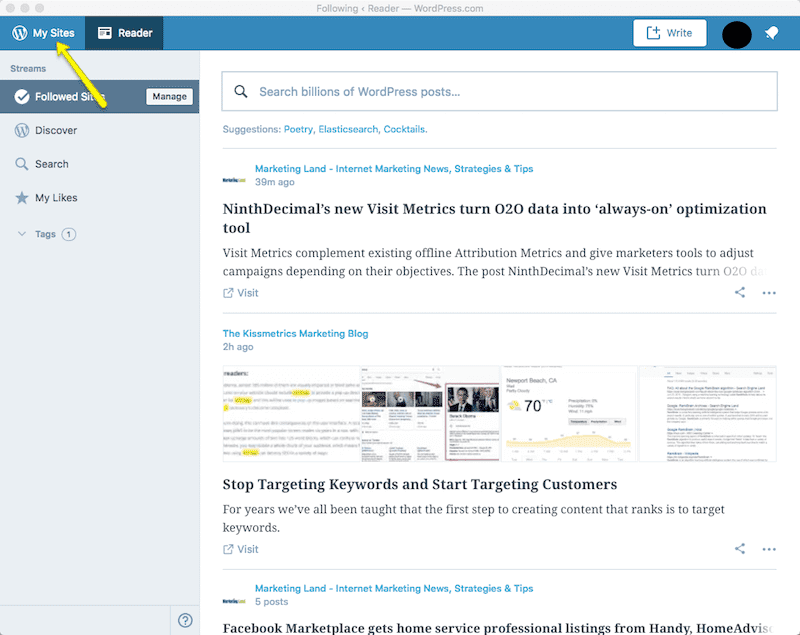
Task: Click the NinthDecimal post excerpt text
Action: (x=494, y=262)
